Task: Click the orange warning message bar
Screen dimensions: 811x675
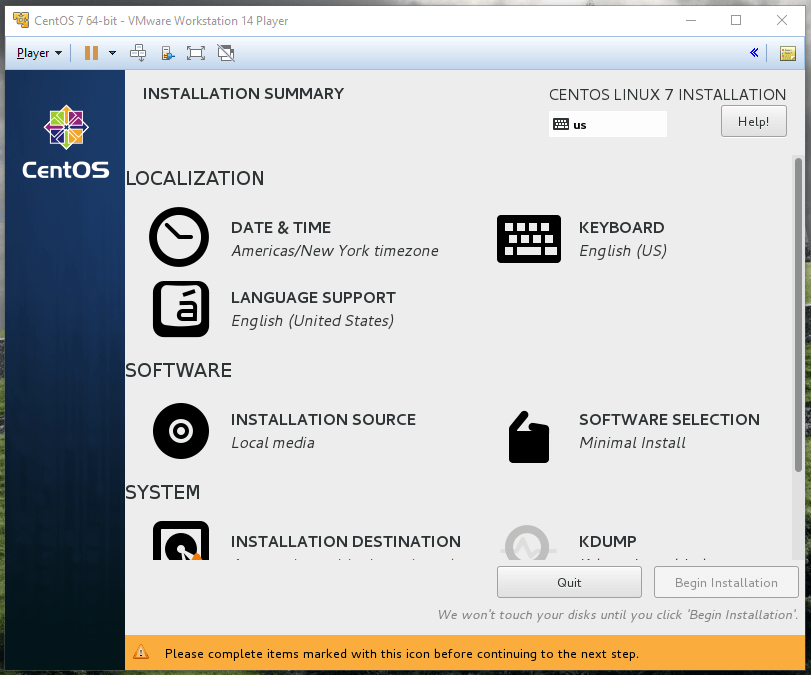Action: [x=465, y=653]
